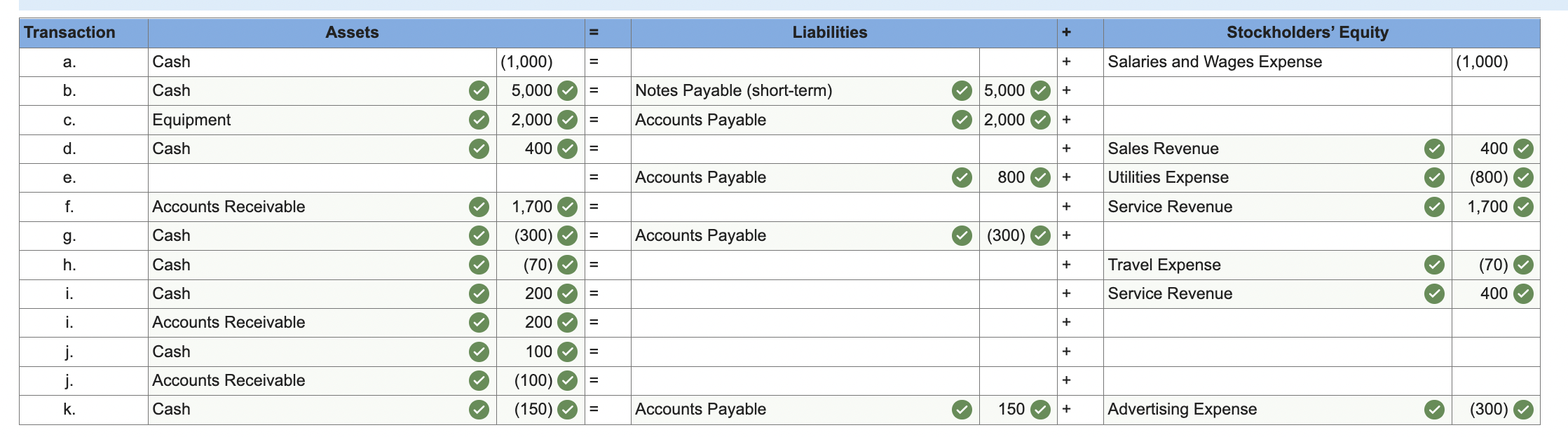The width and height of the screenshot is (1568, 437).
Task: Select the Accounts Receivable cell in row f
Action: 322,207
